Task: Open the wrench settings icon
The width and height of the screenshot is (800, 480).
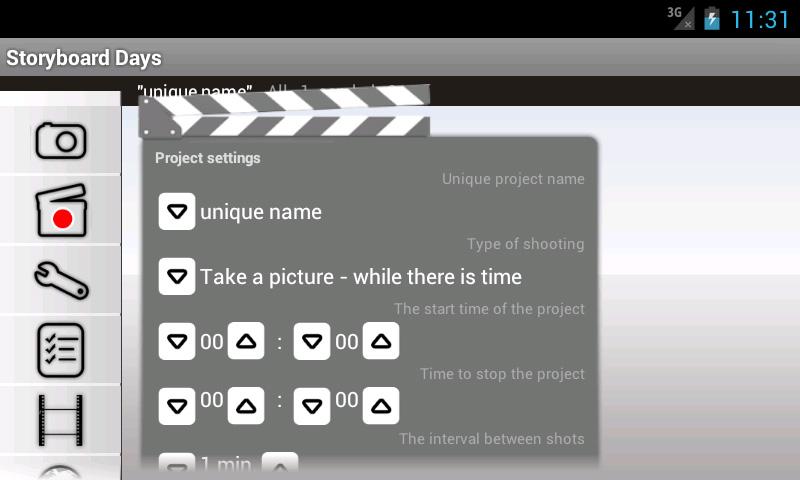Action: point(61,280)
